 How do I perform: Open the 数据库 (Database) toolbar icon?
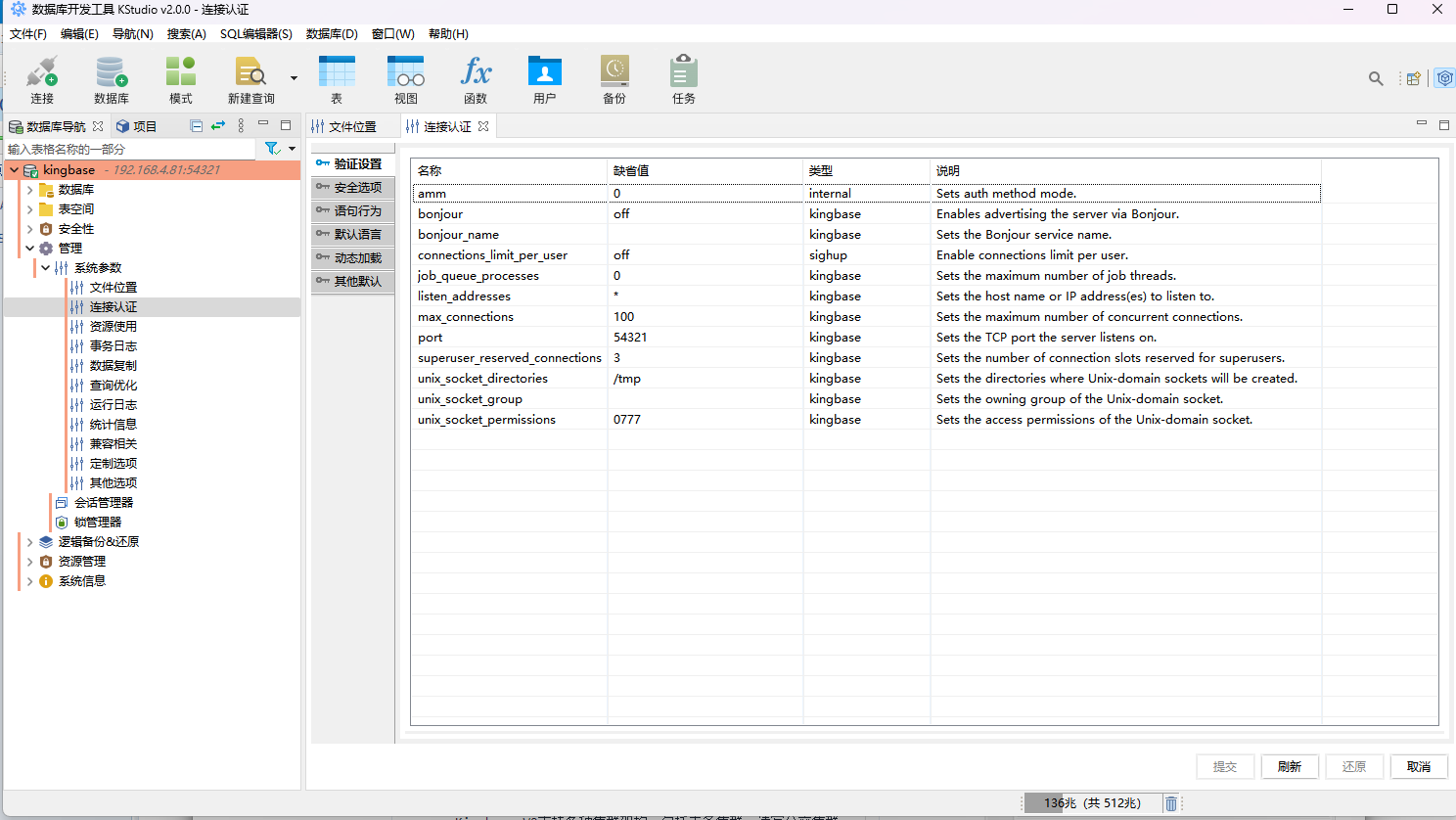[111, 72]
